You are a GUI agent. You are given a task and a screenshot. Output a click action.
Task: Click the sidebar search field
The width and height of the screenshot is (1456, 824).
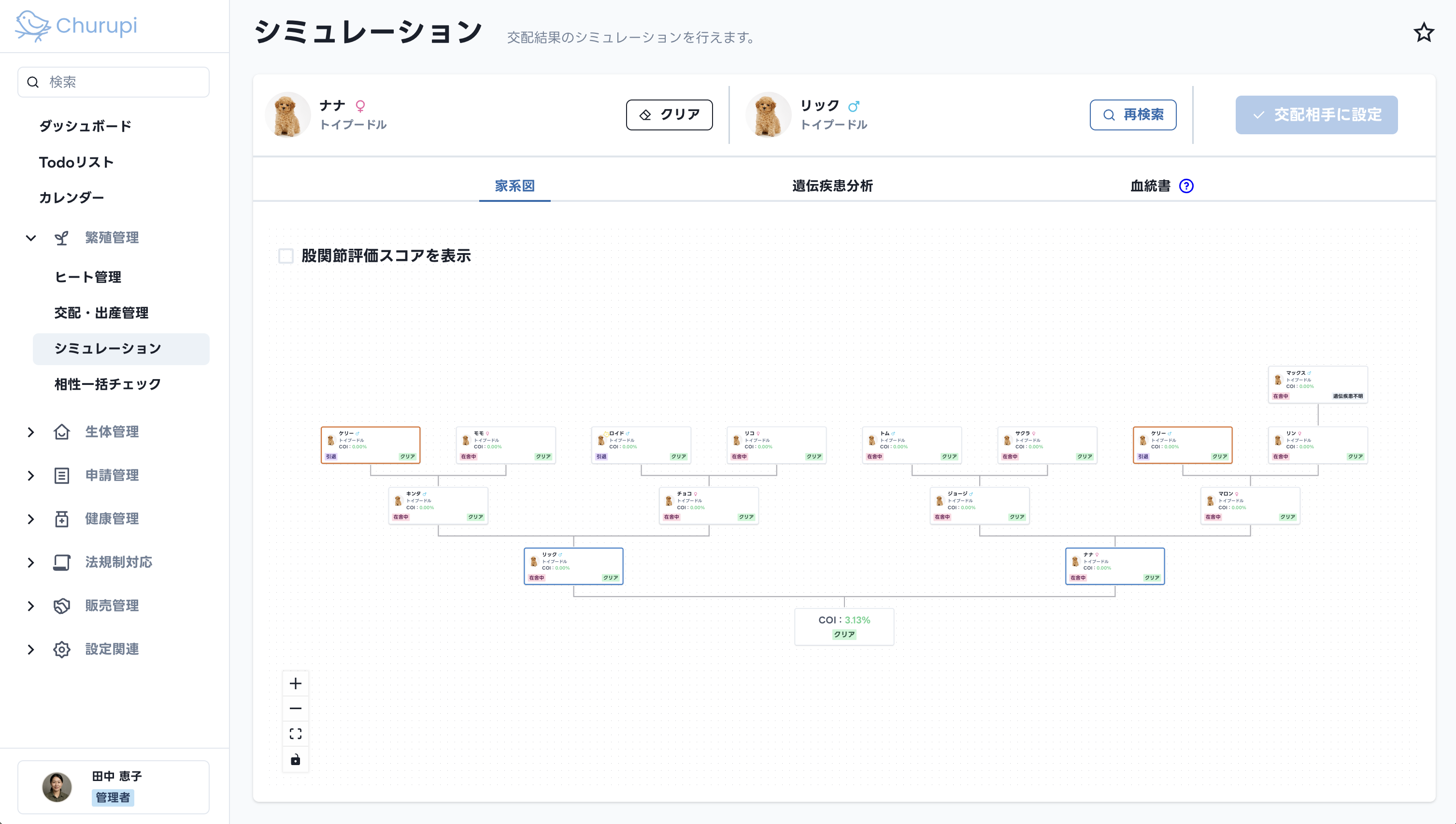pyautogui.click(x=113, y=81)
